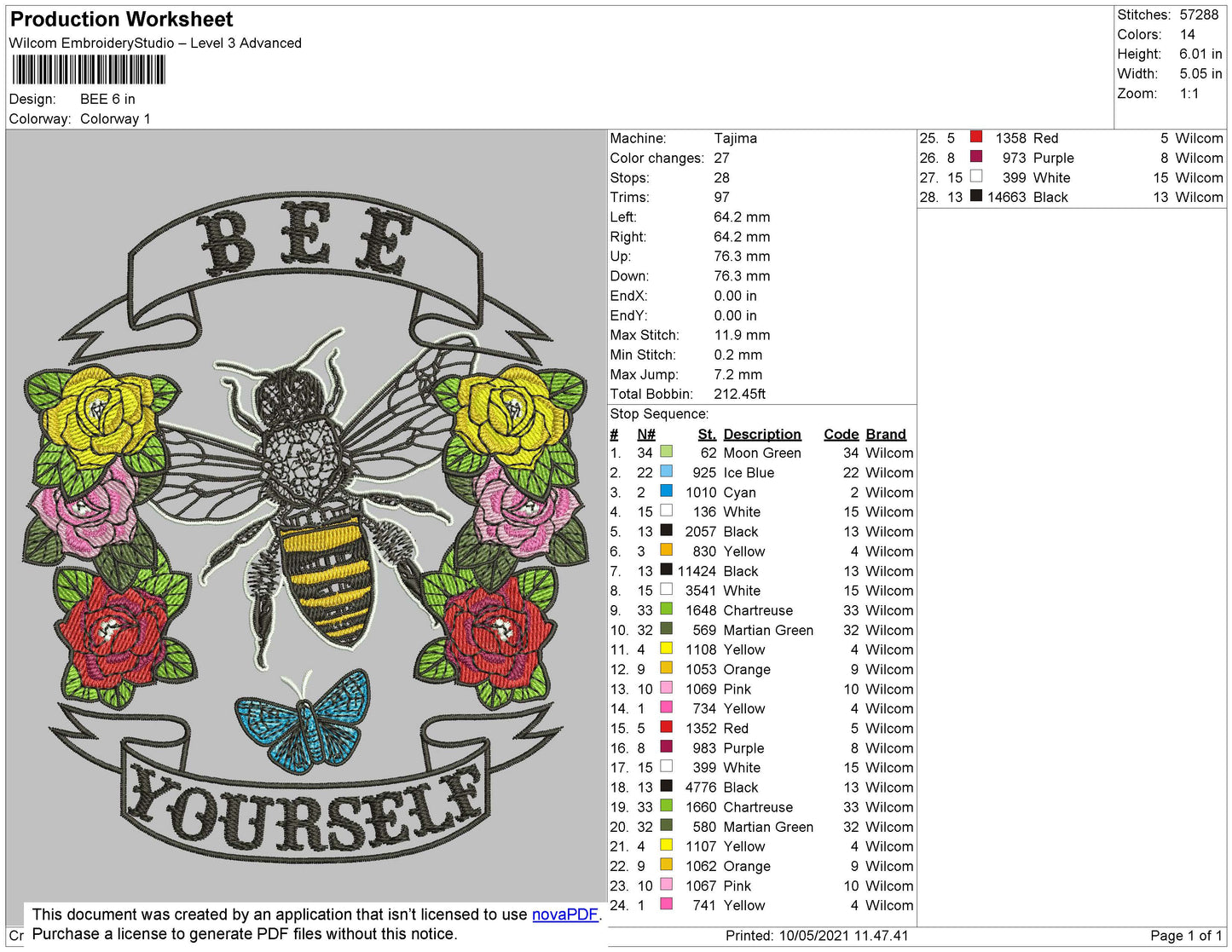This screenshot has width=1232, height=952.
Task: Click stitch count '1660' in row 19
Action: pos(701,807)
